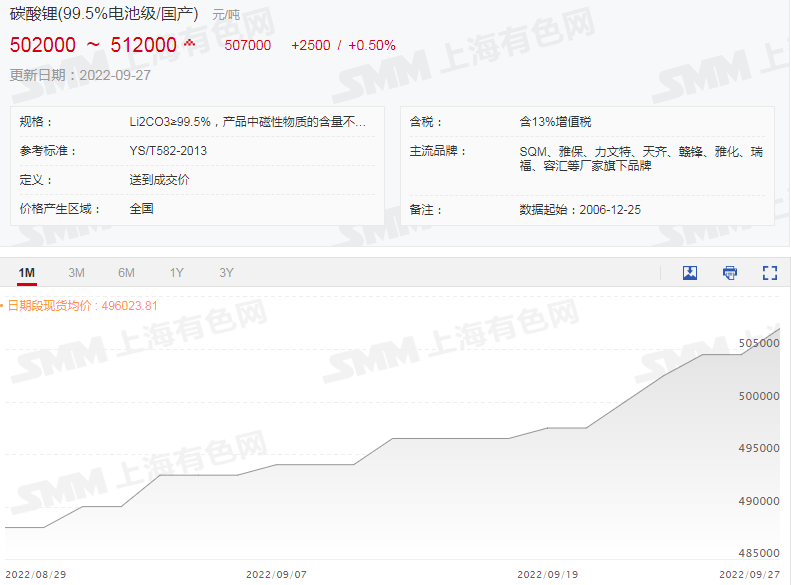Click the orange legend dot for 日期段现货均价
This screenshot has height=585, width=791.
[x=3, y=306]
